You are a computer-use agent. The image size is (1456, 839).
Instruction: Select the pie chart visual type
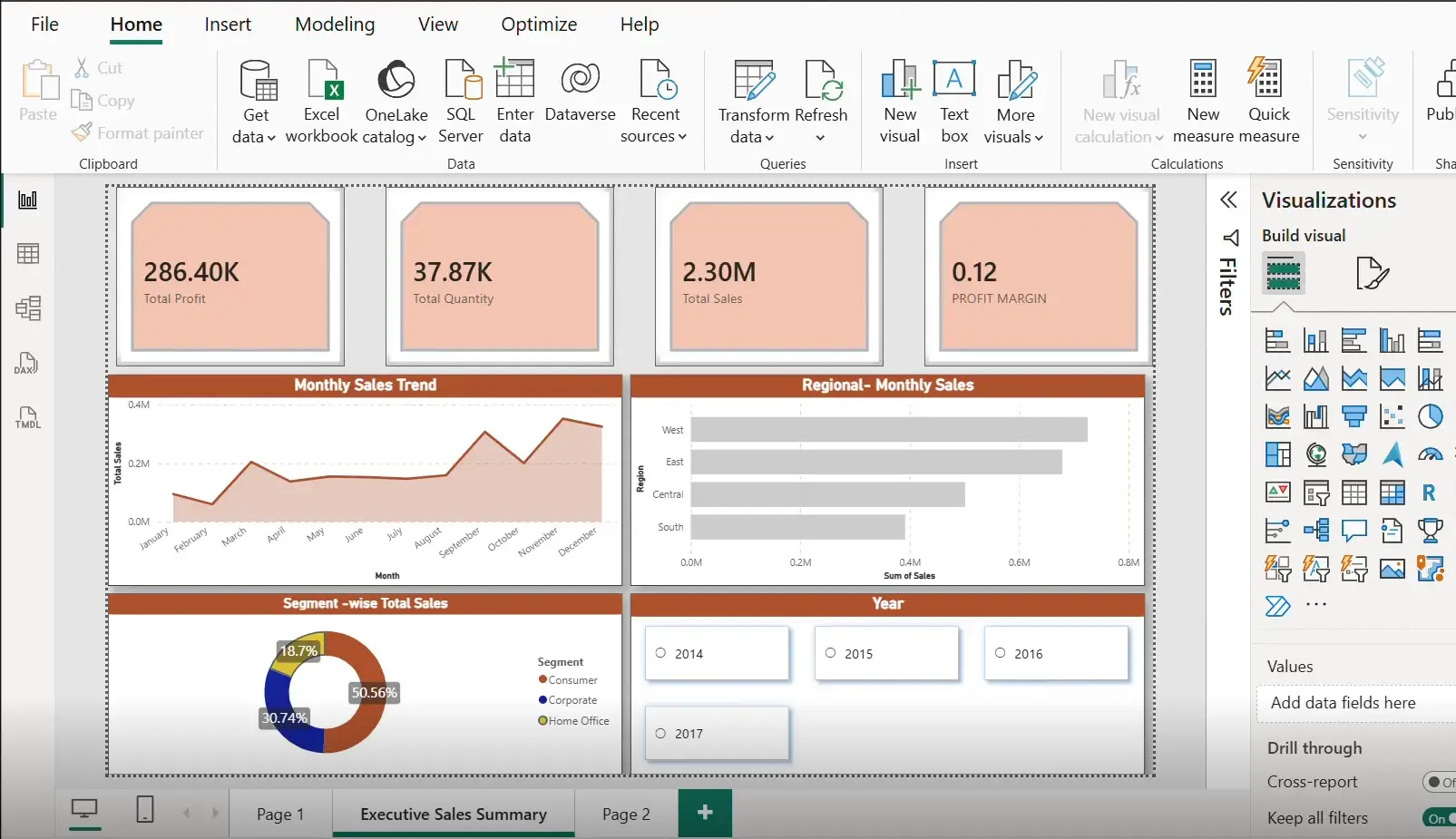pyautogui.click(x=1431, y=416)
